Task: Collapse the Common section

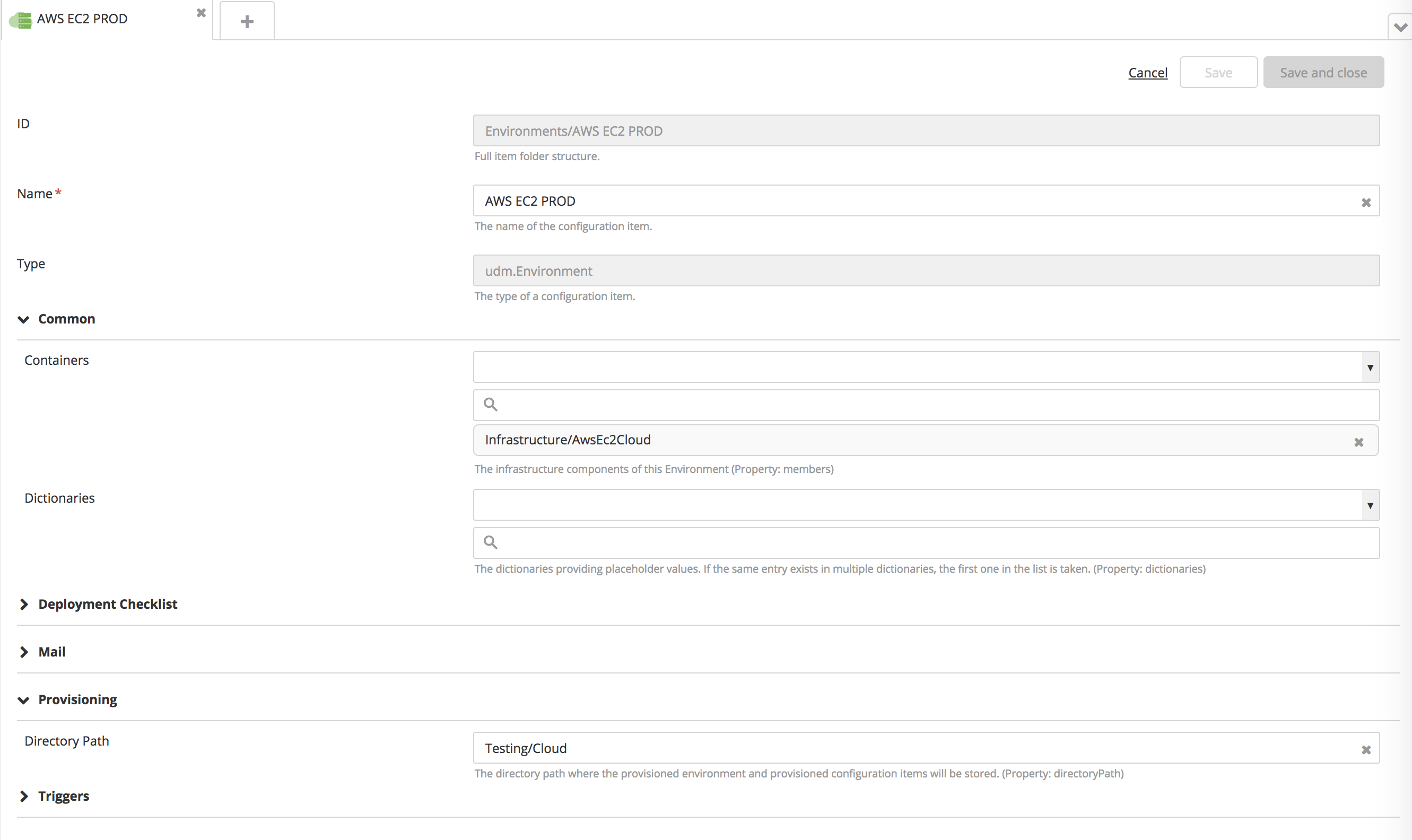Action: 24,319
